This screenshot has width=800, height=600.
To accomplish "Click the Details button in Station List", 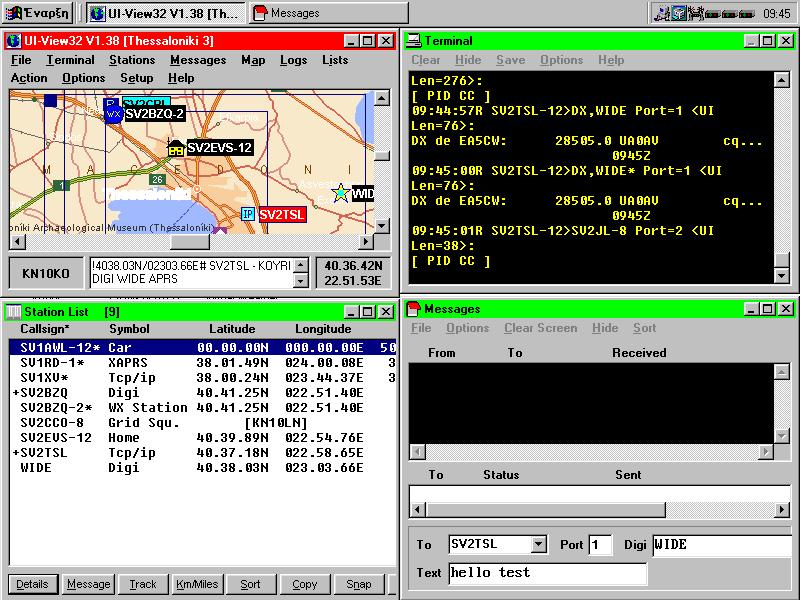I will 32,584.
